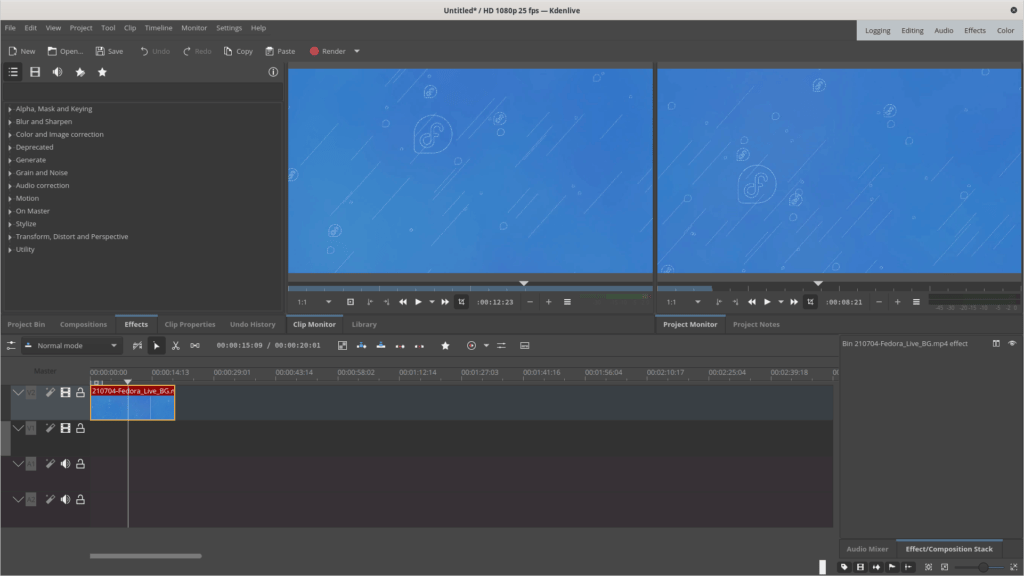This screenshot has width=1024, height=576.
Task: Adjust the timeline zoom slider
Action: pos(983,567)
